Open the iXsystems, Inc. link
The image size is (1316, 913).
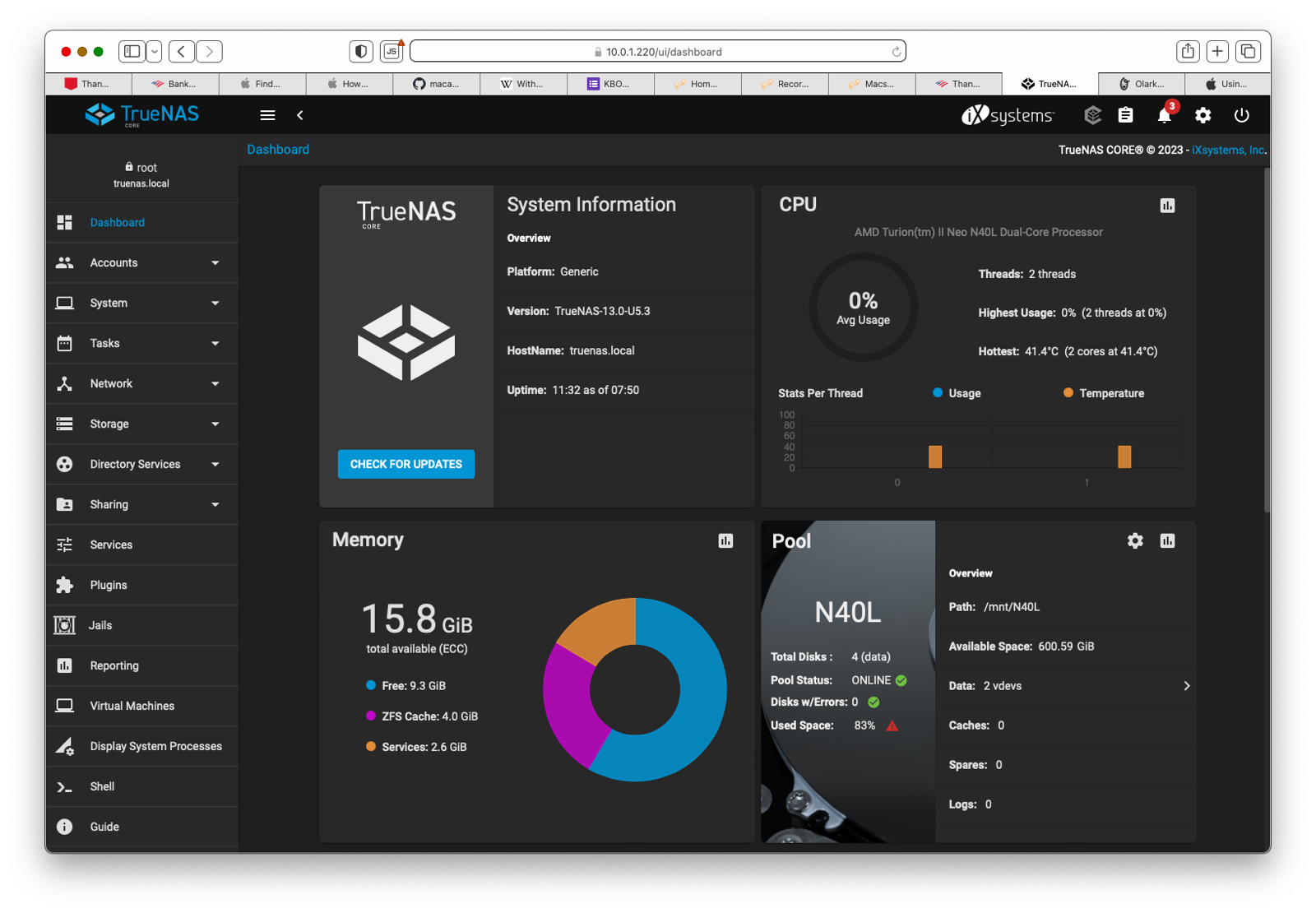[1229, 150]
